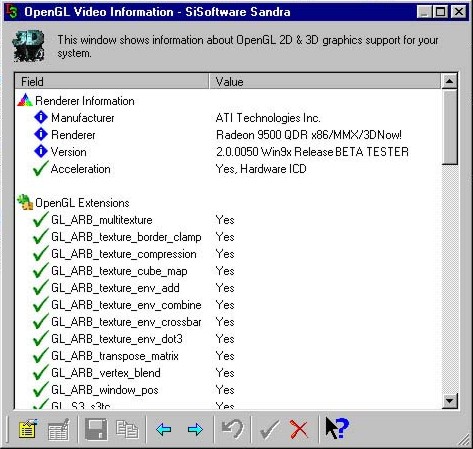The height and width of the screenshot is (449, 473).
Task: Select the Renderer field label
Action: click(x=73, y=135)
